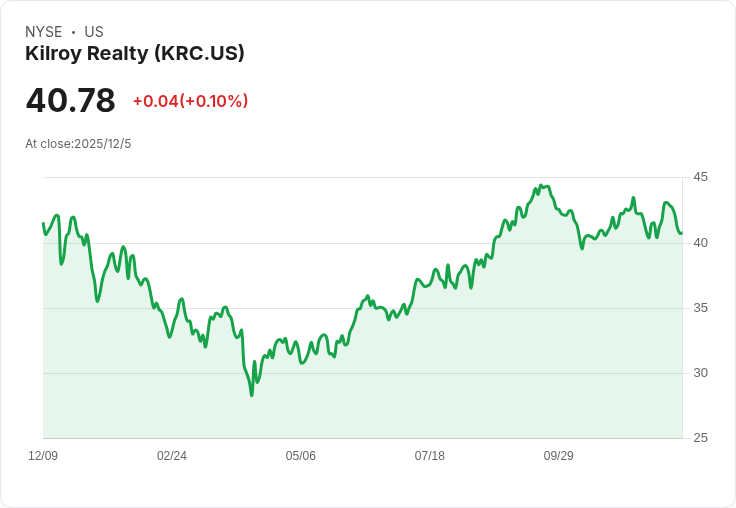Click the NYSE exchange label
The height and width of the screenshot is (508, 736).
[x=43, y=32]
